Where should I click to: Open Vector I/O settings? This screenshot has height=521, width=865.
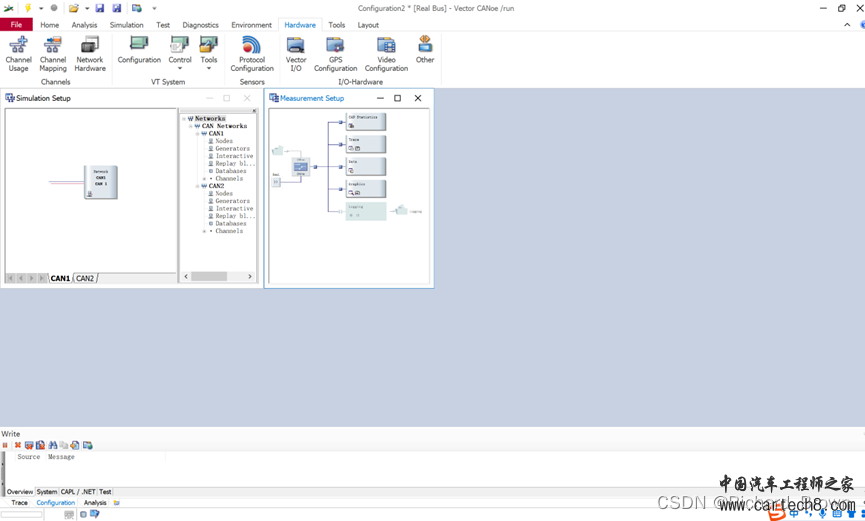pyautogui.click(x=296, y=54)
